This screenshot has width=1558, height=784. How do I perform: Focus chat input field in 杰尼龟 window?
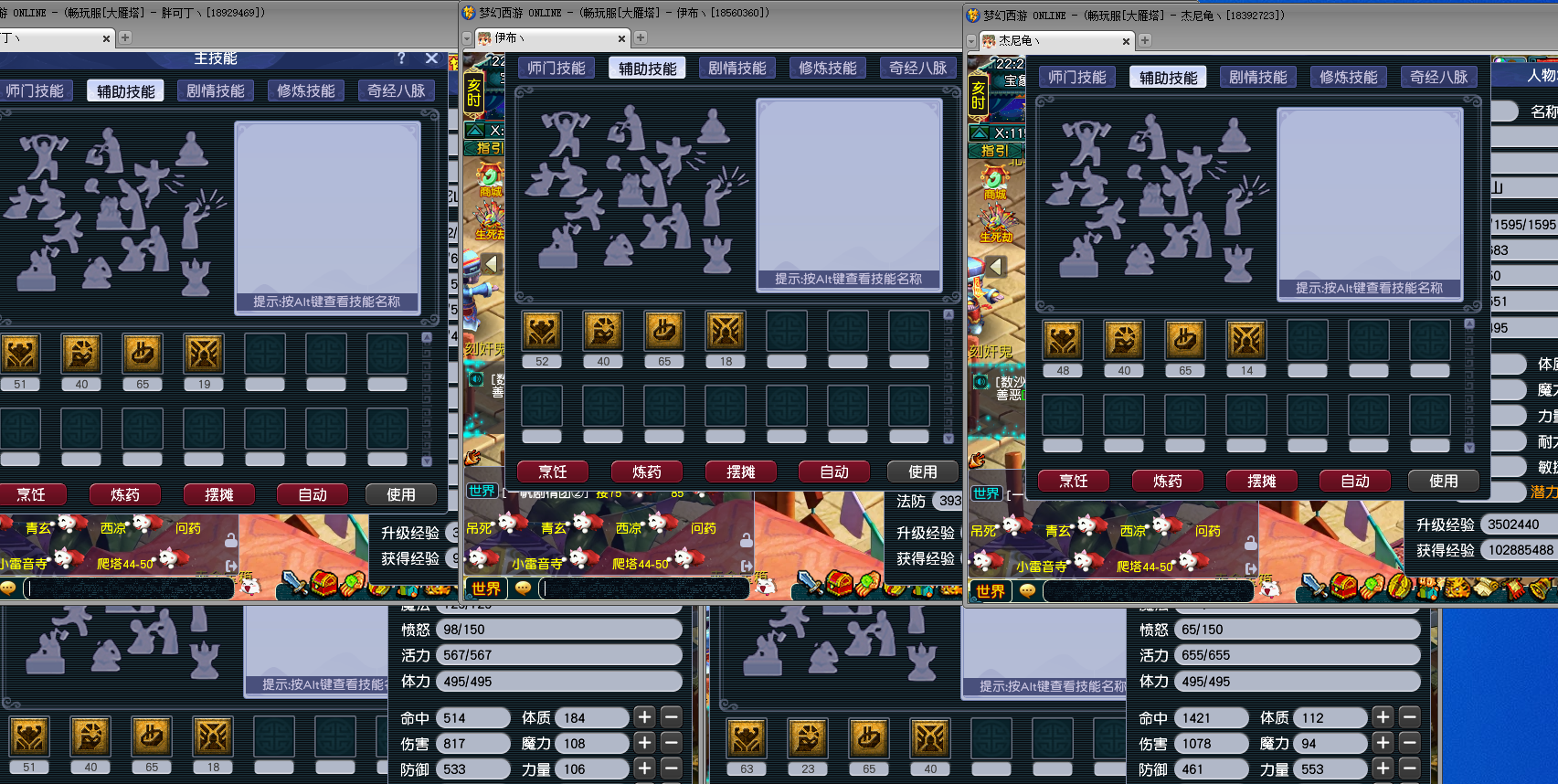(1149, 591)
